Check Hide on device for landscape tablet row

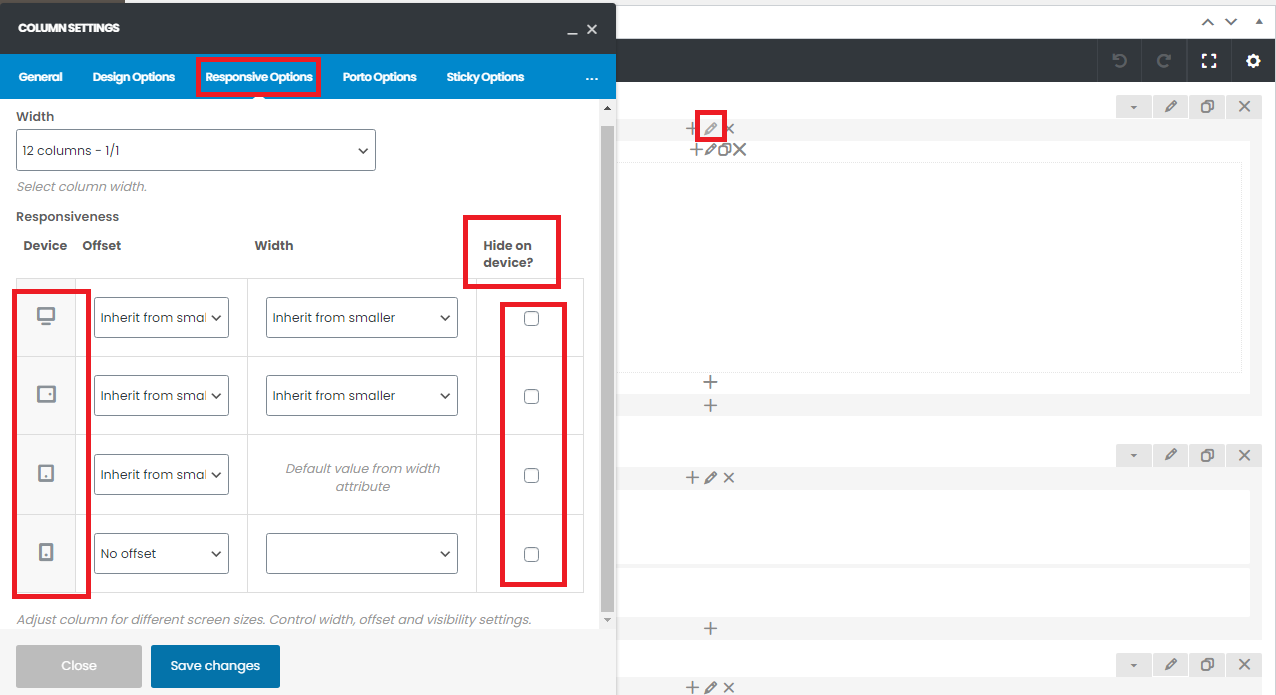click(531, 396)
